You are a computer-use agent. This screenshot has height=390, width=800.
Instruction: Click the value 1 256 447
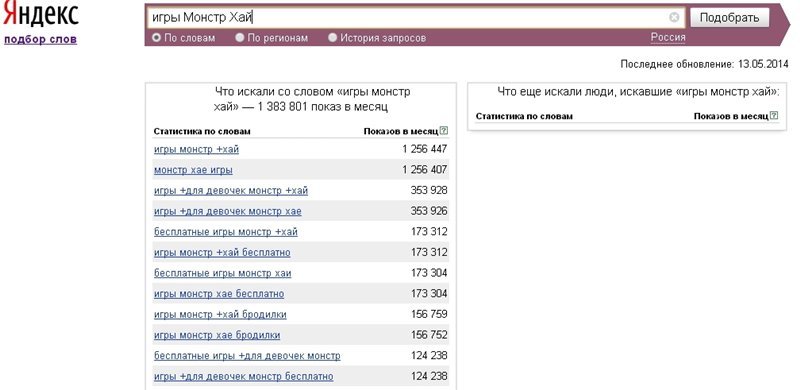[424, 149]
